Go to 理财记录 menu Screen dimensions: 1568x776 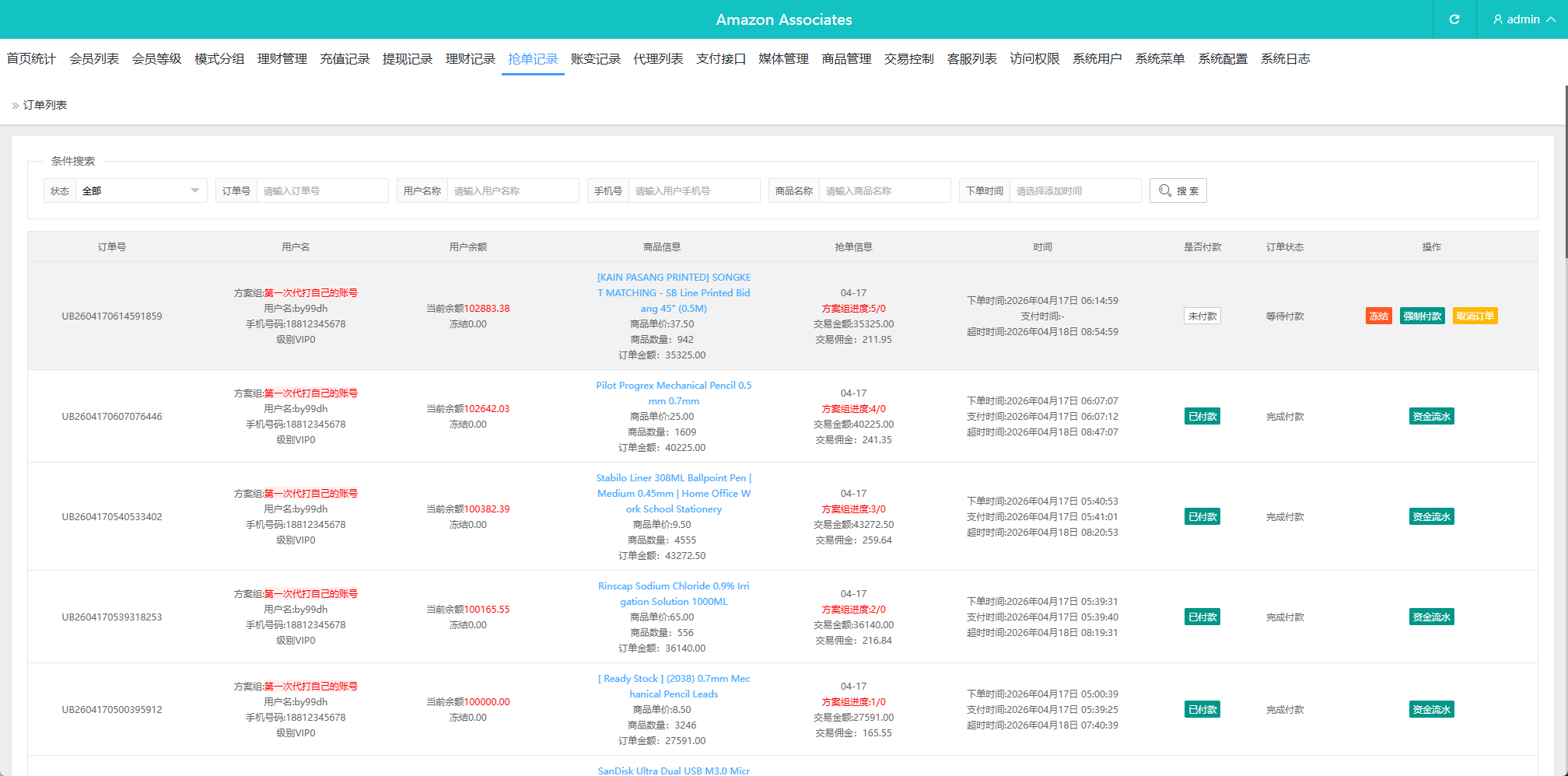tap(471, 58)
